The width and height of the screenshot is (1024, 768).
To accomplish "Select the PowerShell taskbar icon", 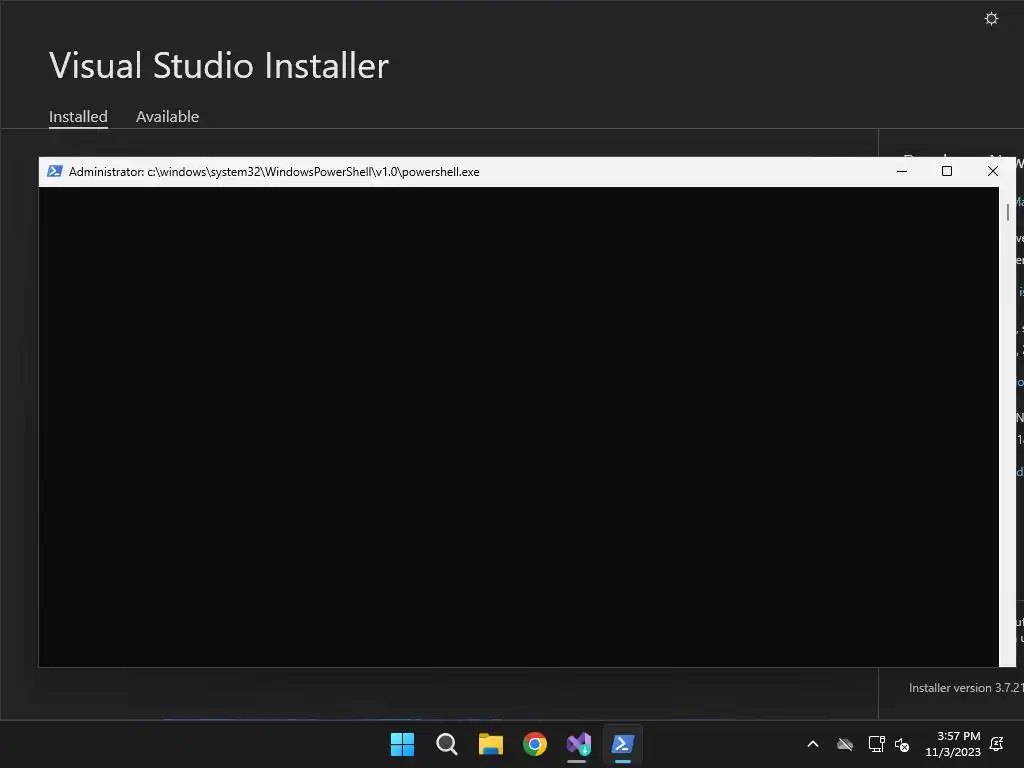I will click(622, 744).
